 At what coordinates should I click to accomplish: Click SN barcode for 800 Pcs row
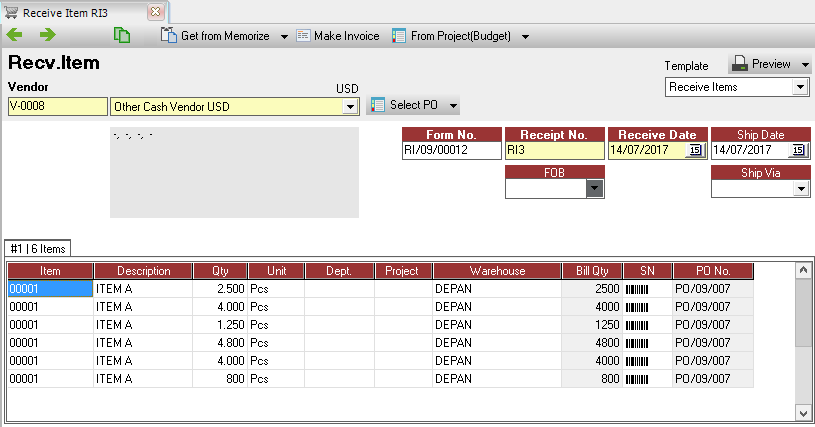[x=637, y=380]
